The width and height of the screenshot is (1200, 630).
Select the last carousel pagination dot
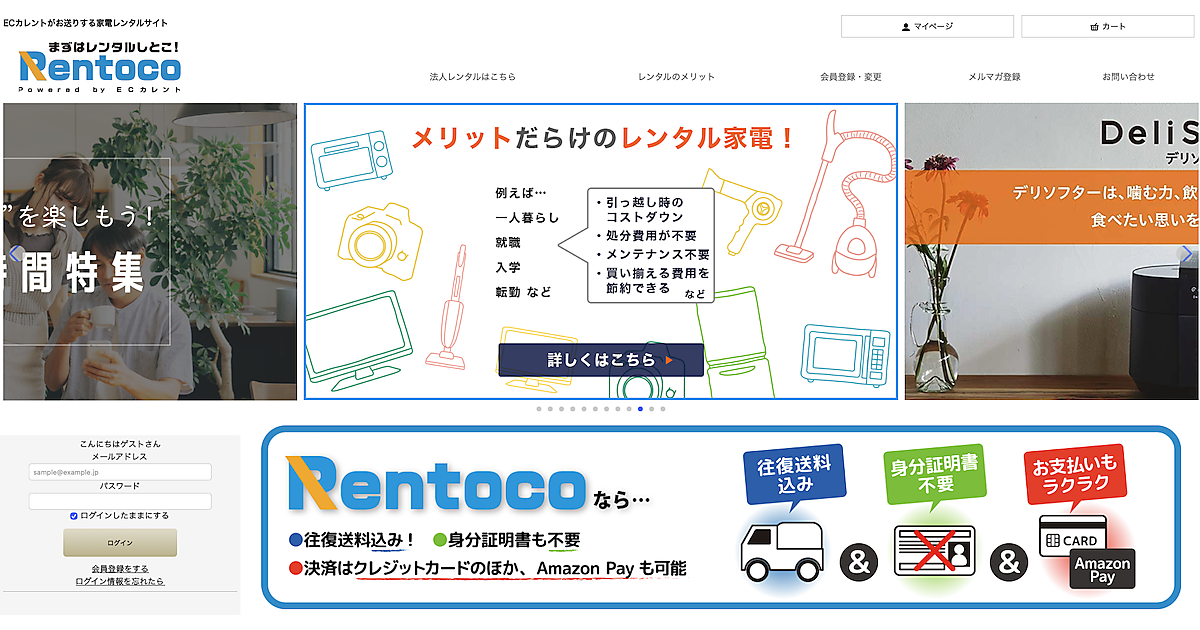pos(662,409)
